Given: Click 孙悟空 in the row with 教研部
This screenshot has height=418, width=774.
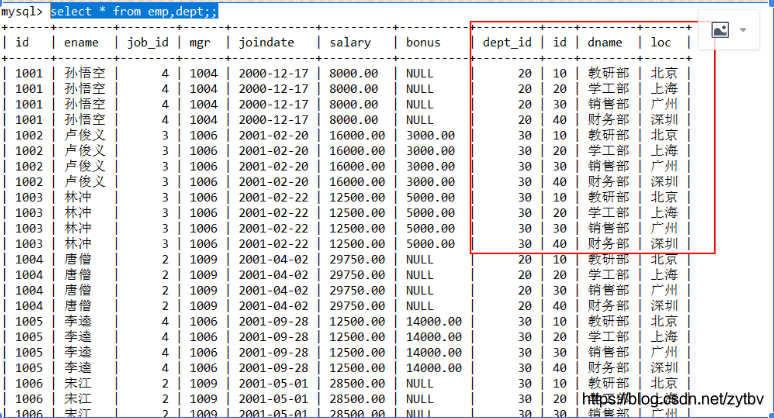Looking at the screenshot, I should 85,74.
